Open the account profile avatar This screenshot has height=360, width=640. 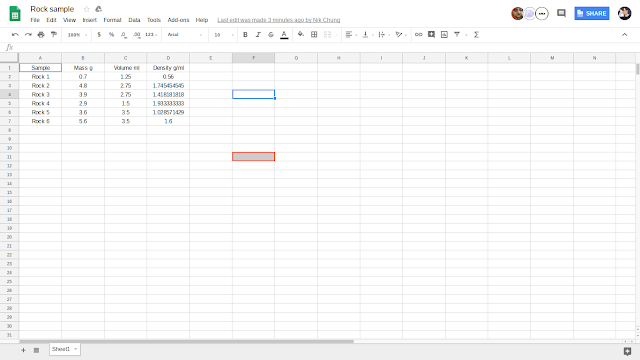(x=624, y=13)
